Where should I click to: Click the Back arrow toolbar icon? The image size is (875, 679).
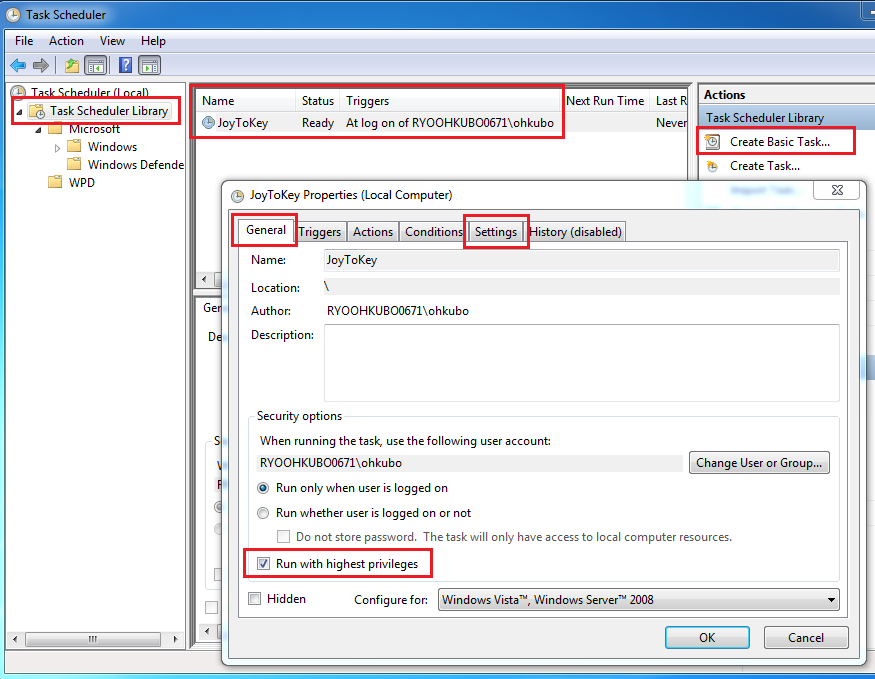tap(18, 65)
